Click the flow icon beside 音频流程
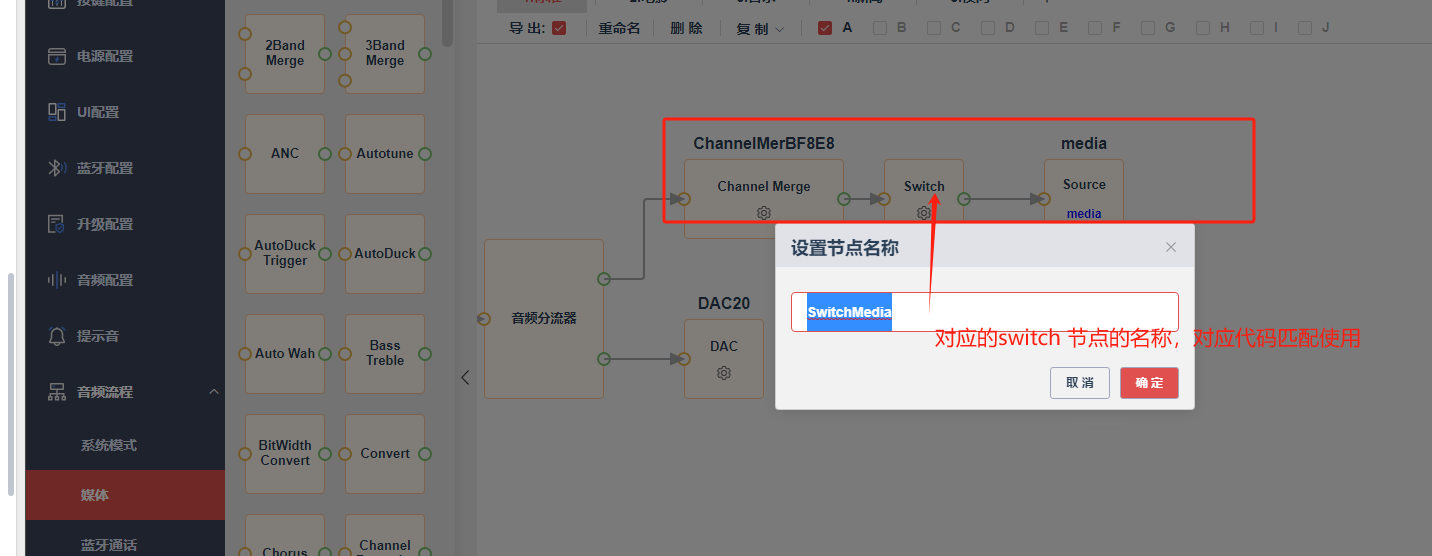 (x=57, y=392)
